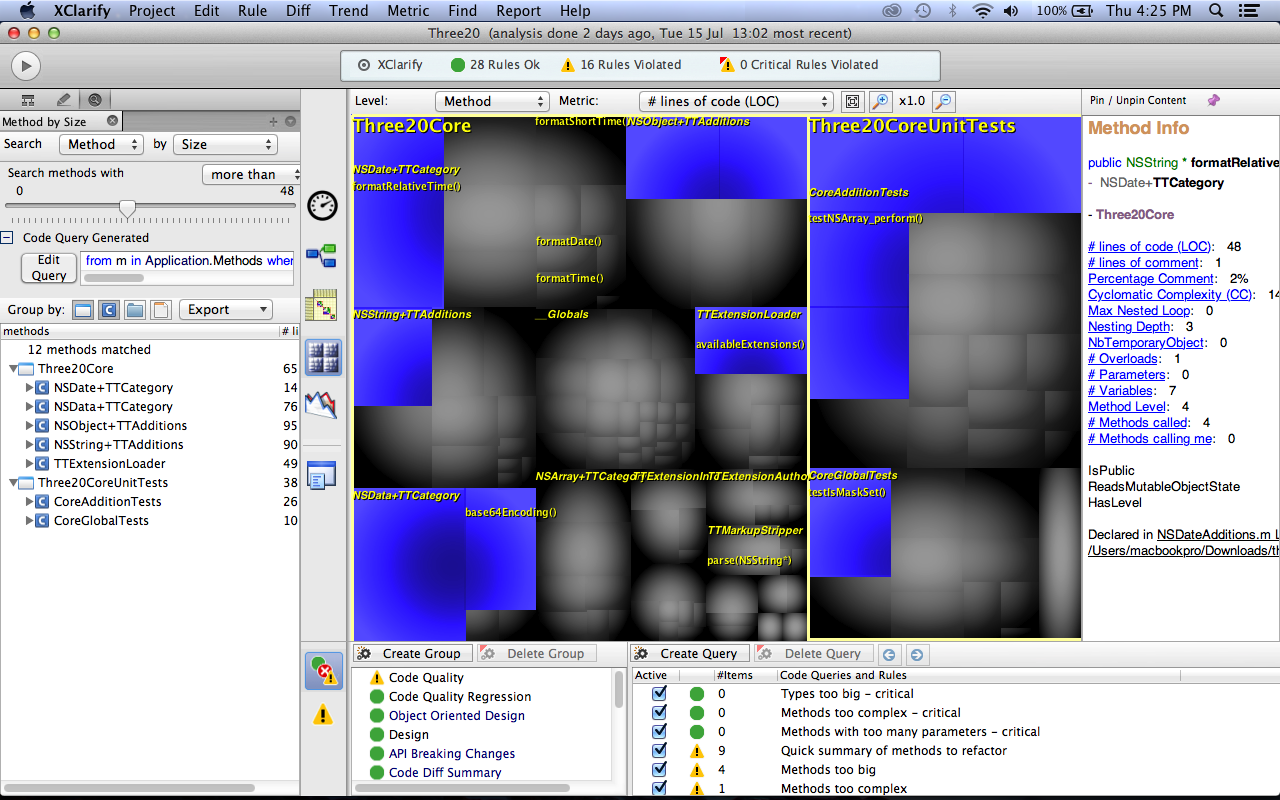Click the pencil edit icon in left panel
The height and width of the screenshot is (800, 1280).
coord(63,100)
